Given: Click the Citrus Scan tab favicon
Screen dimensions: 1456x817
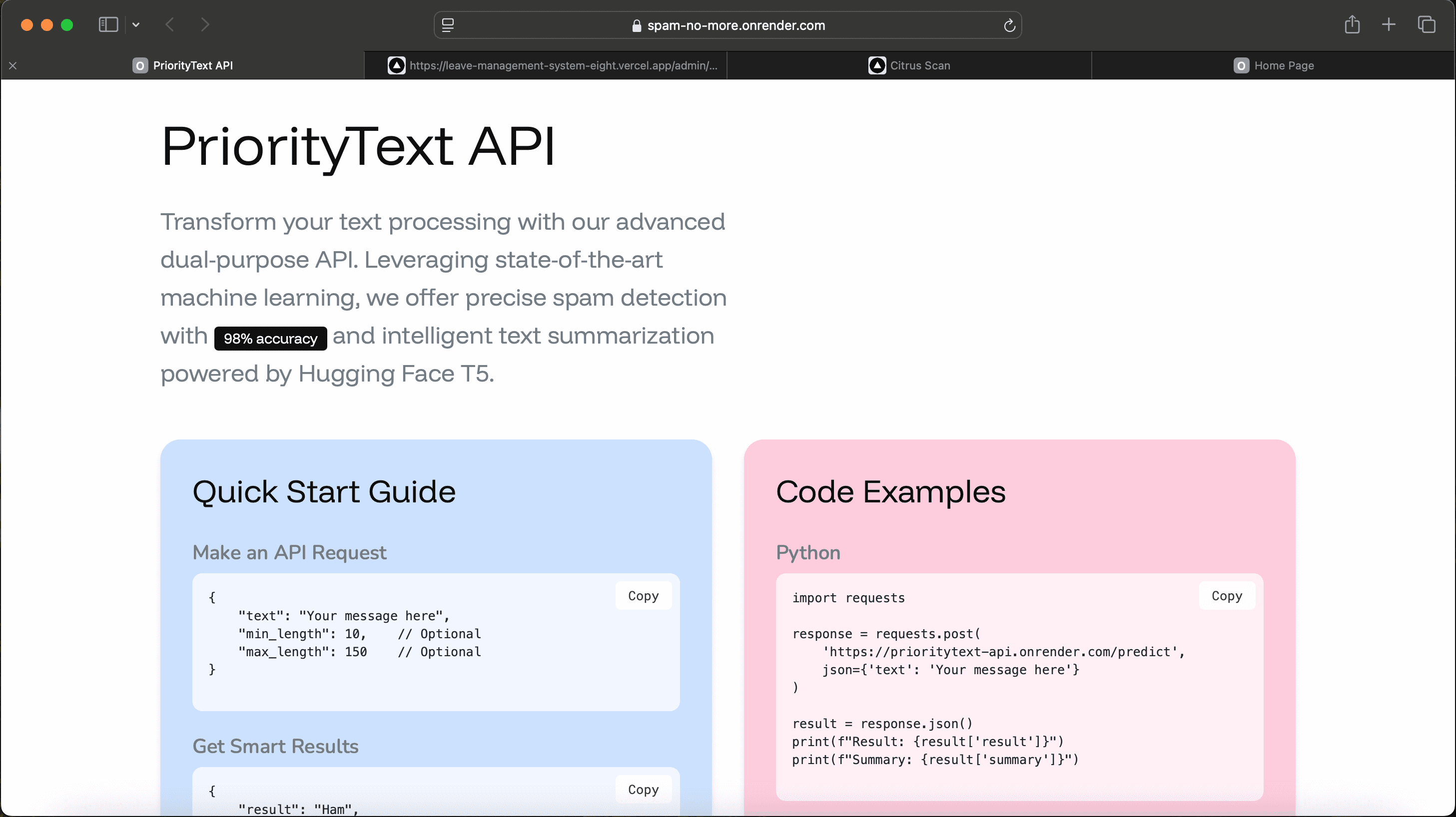Looking at the screenshot, I should [877, 65].
